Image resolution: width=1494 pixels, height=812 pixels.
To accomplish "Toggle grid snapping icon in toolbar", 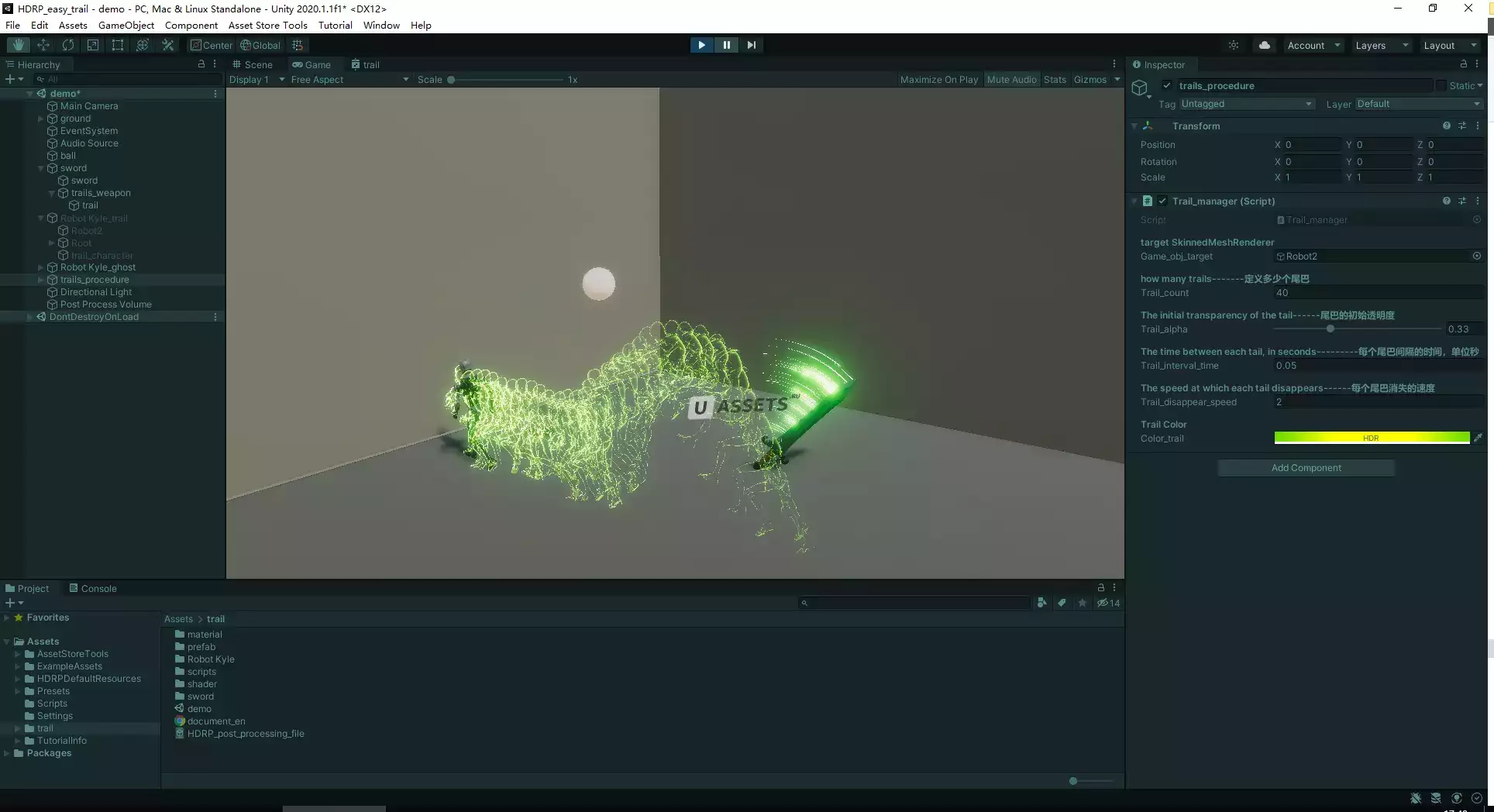I will (297, 45).
